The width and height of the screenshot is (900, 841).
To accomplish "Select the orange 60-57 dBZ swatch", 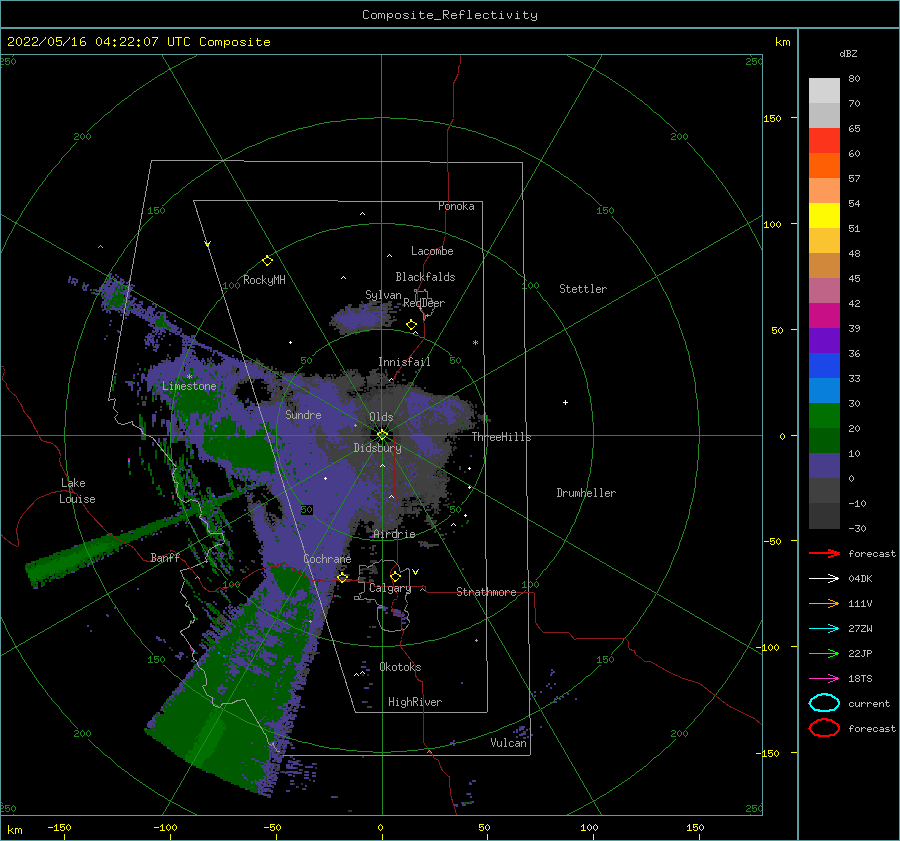I will 824,166.
